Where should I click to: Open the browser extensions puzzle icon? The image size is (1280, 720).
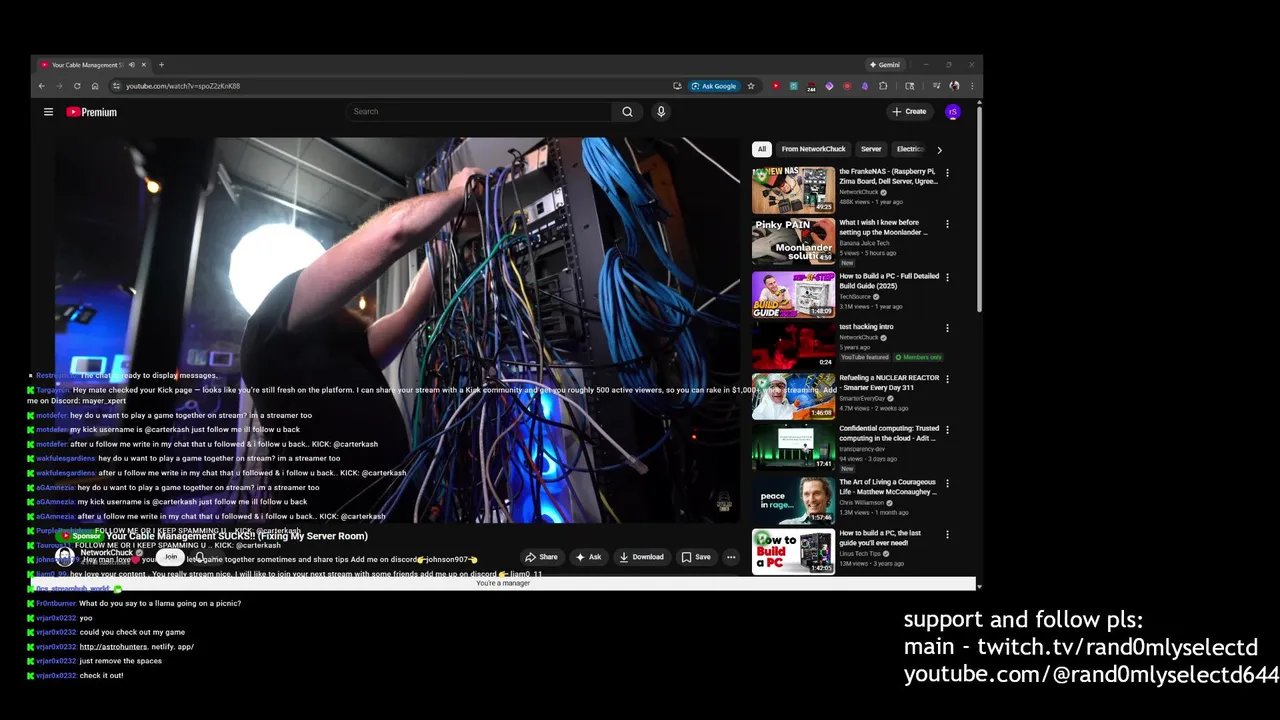[x=883, y=86]
